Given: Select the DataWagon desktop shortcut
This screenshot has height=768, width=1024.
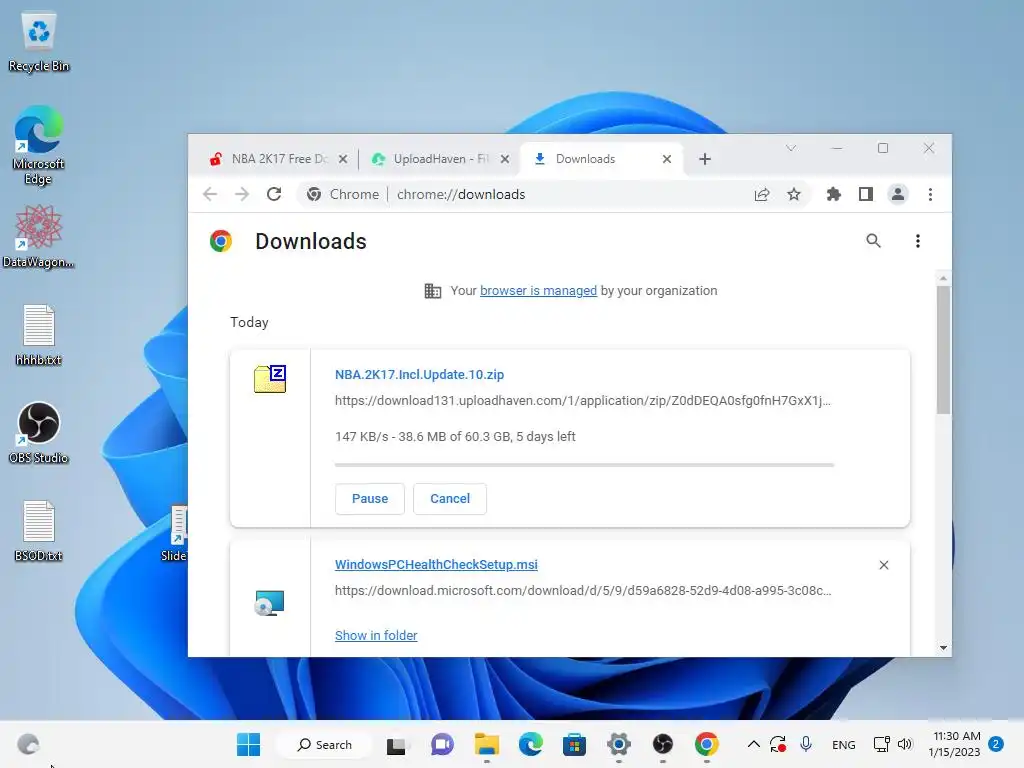Looking at the screenshot, I should [39, 236].
